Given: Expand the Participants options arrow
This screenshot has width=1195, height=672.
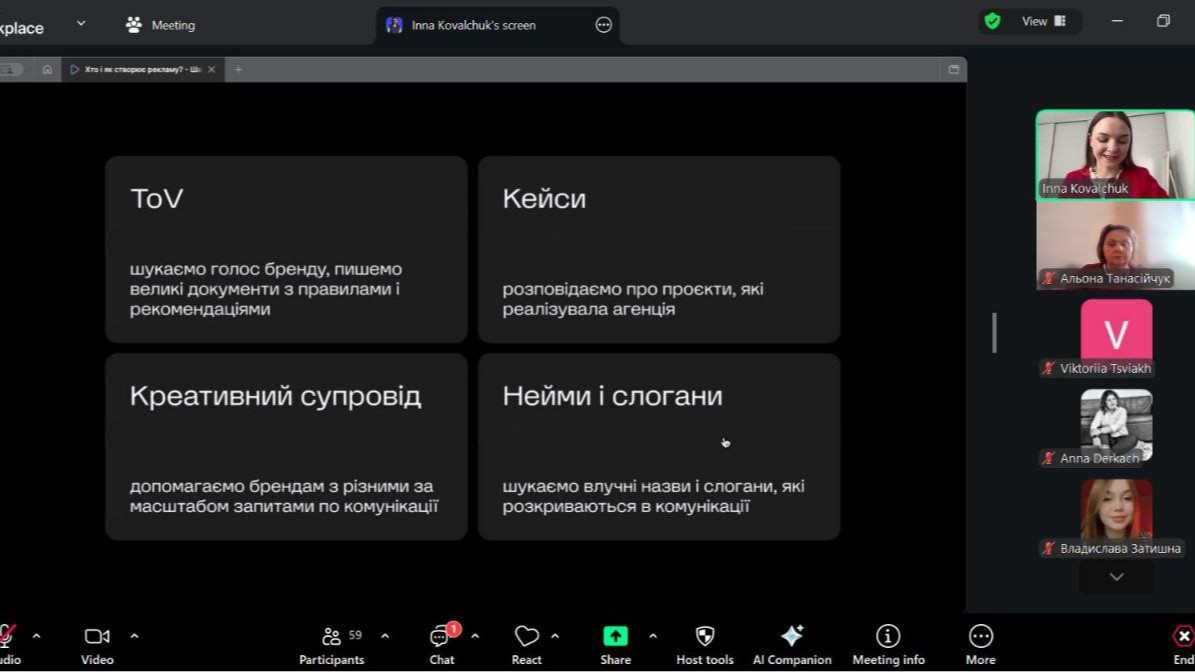Looking at the screenshot, I should click(385, 636).
